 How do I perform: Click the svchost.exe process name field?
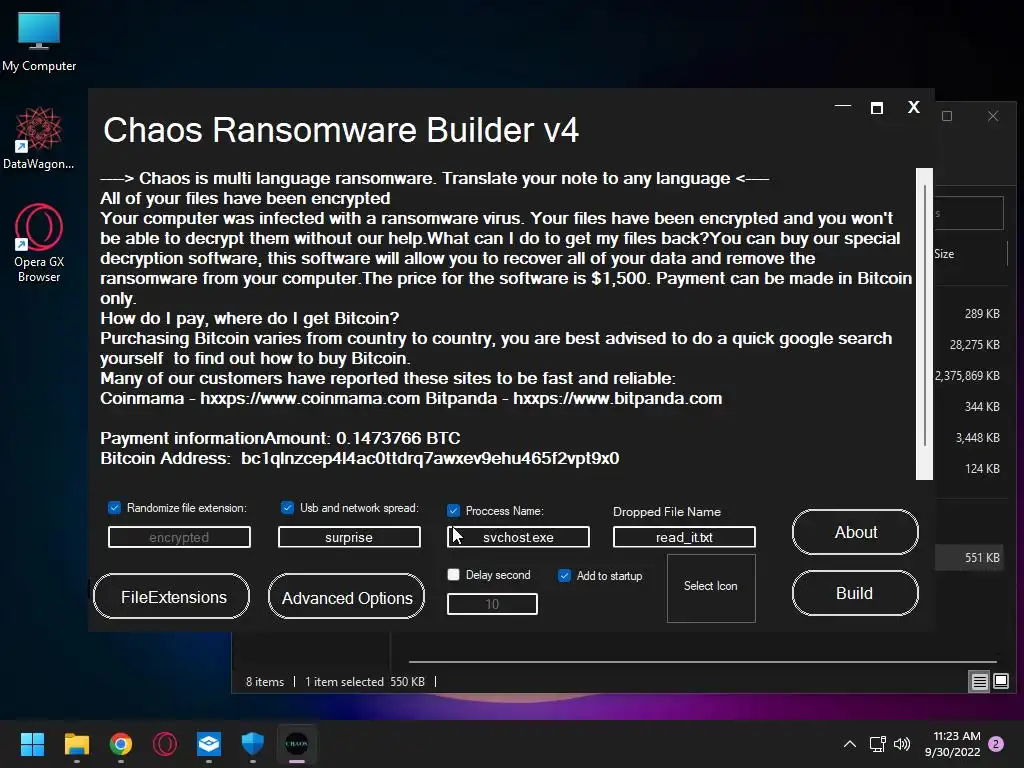(518, 537)
